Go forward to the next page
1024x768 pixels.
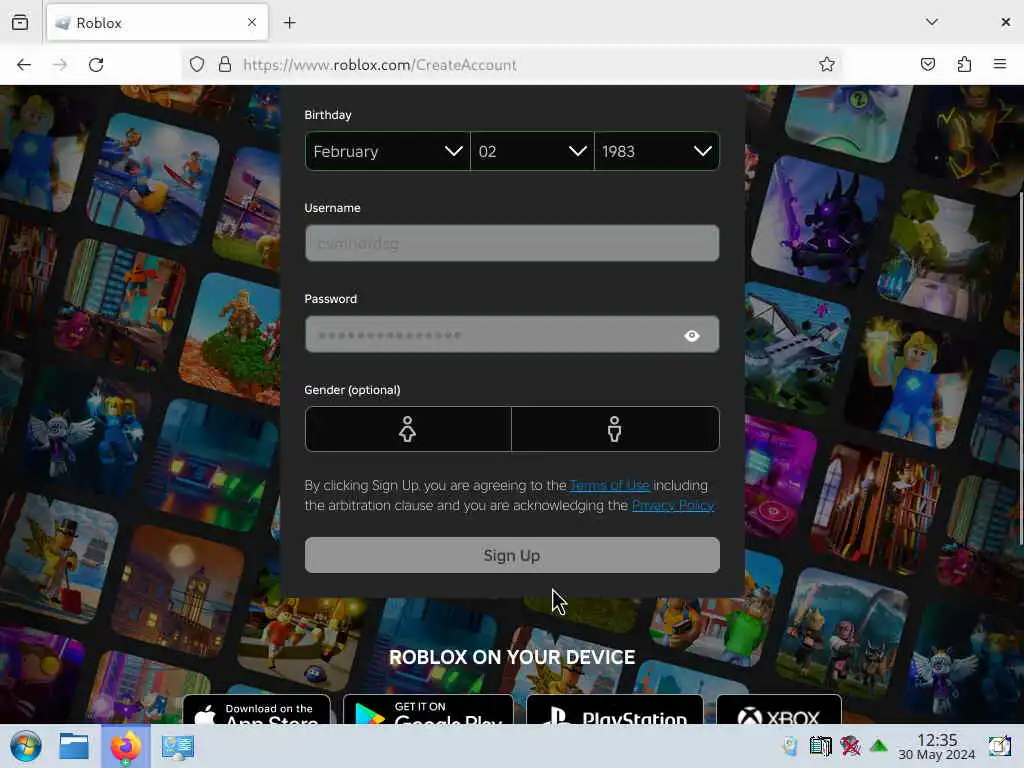click(60, 65)
